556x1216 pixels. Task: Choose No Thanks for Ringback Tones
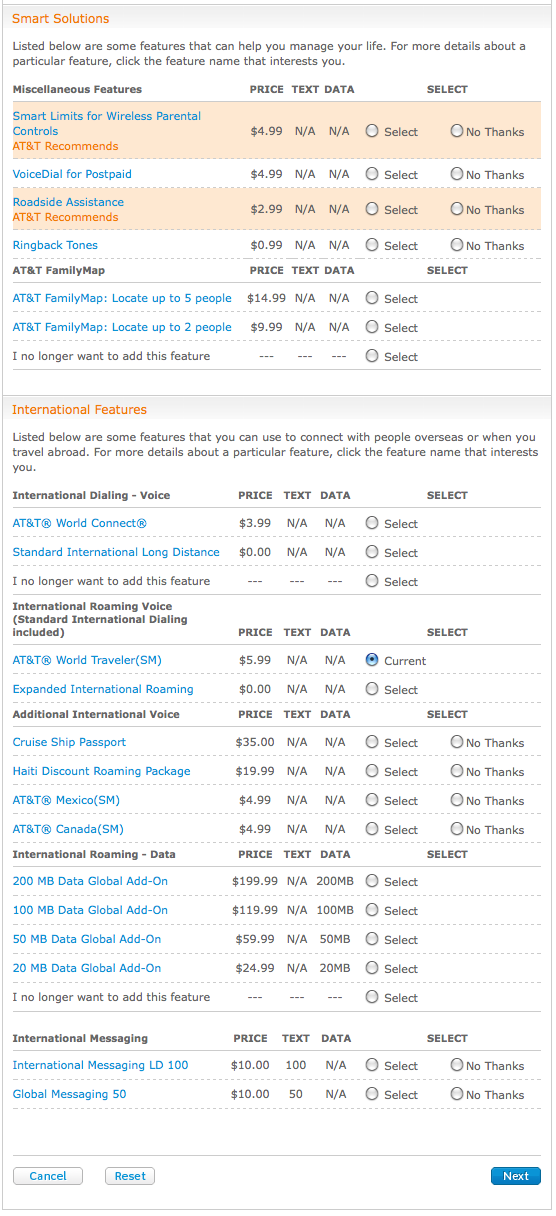tap(457, 245)
